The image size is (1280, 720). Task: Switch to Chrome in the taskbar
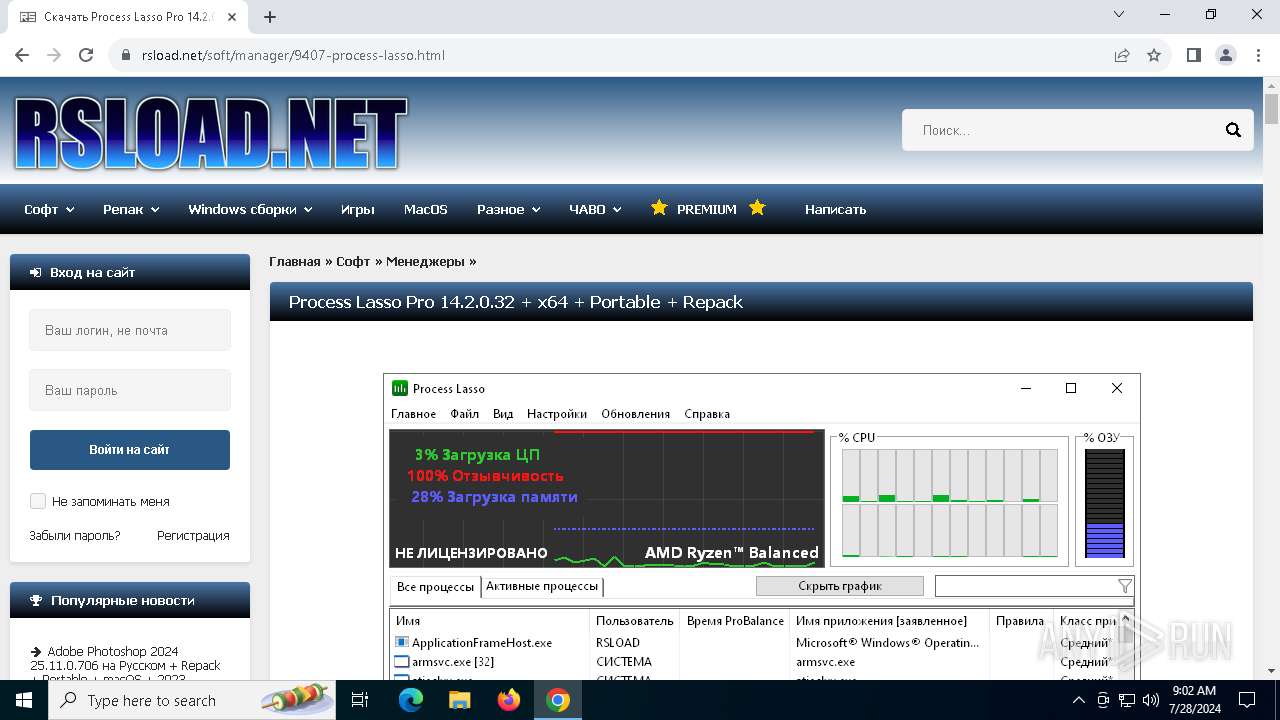(558, 700)
